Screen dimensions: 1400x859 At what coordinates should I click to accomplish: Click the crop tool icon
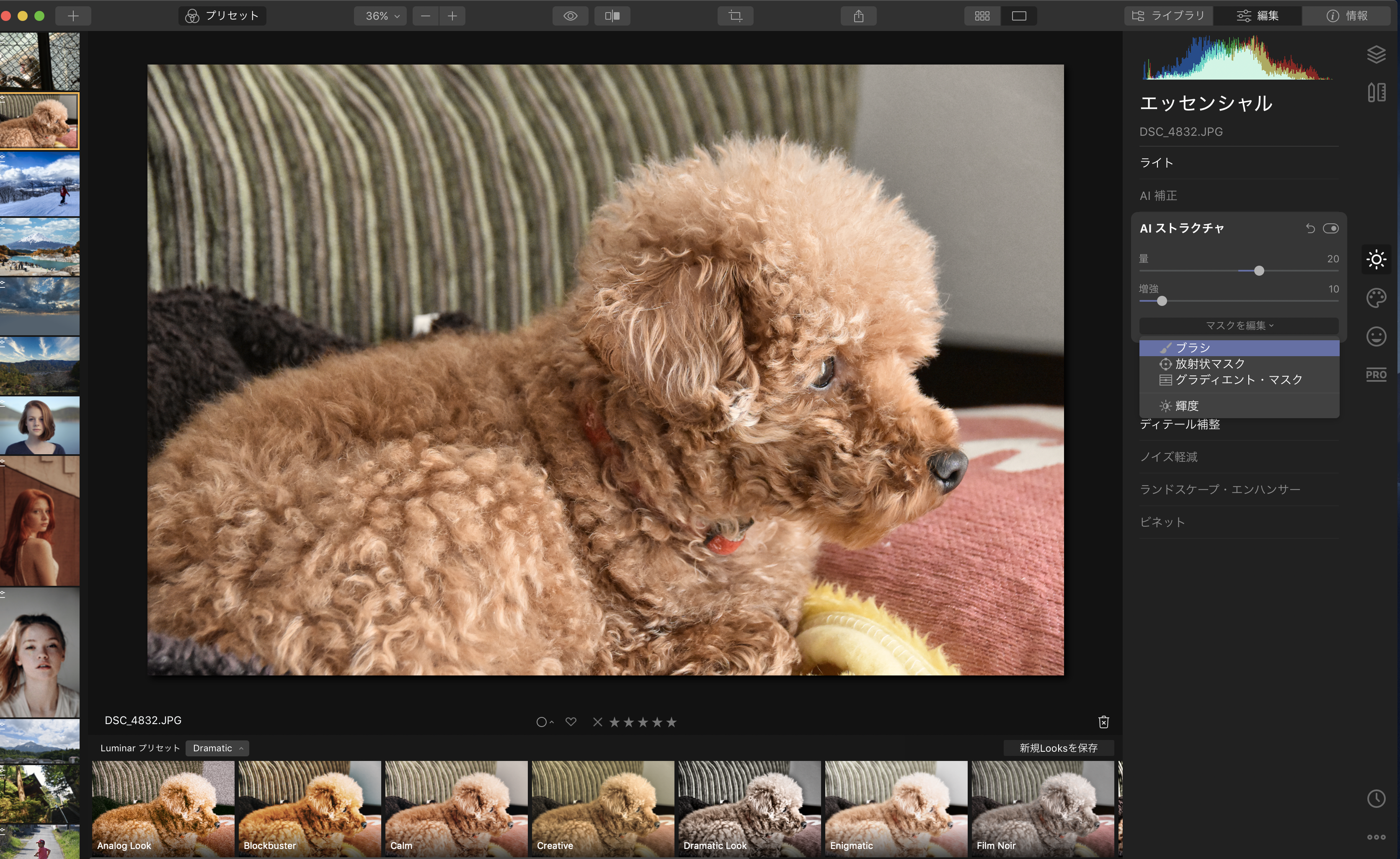pos(735,16)
